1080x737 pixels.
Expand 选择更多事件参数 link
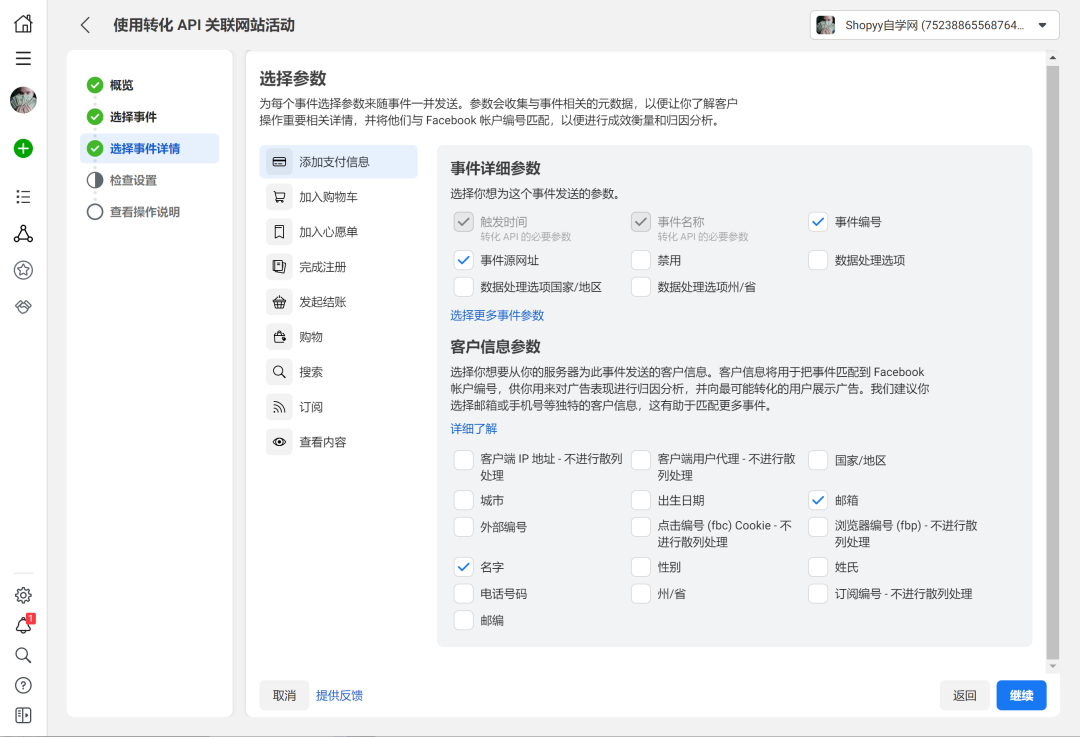pos(497,315)
